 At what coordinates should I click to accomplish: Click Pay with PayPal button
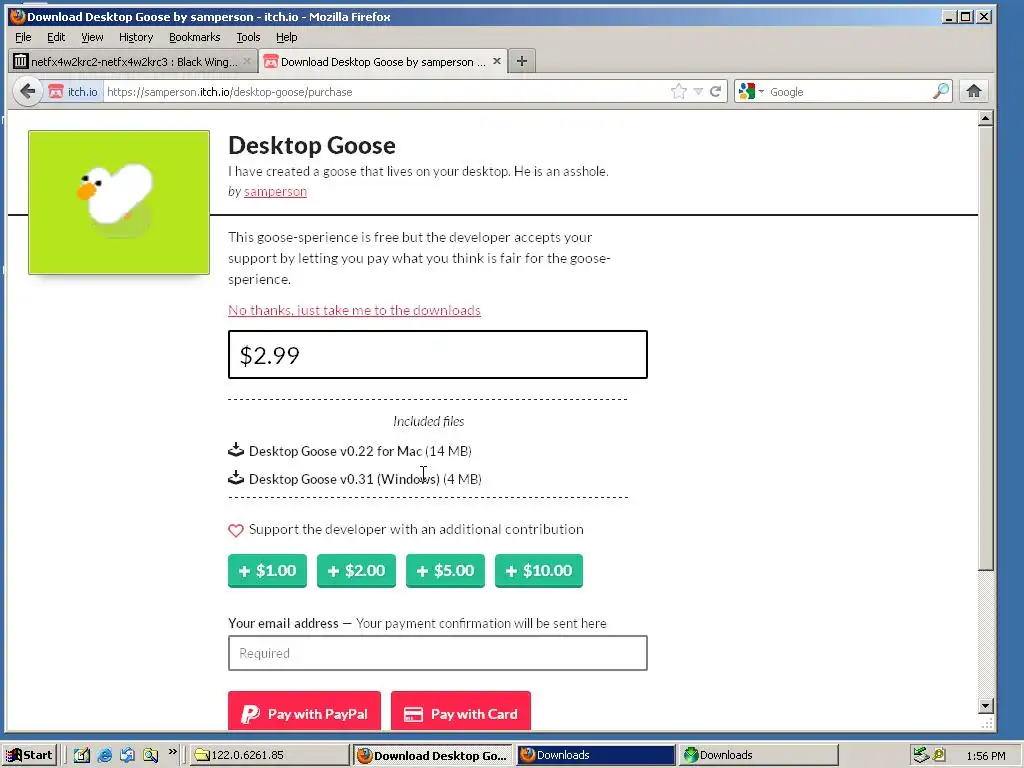[304, 711]
